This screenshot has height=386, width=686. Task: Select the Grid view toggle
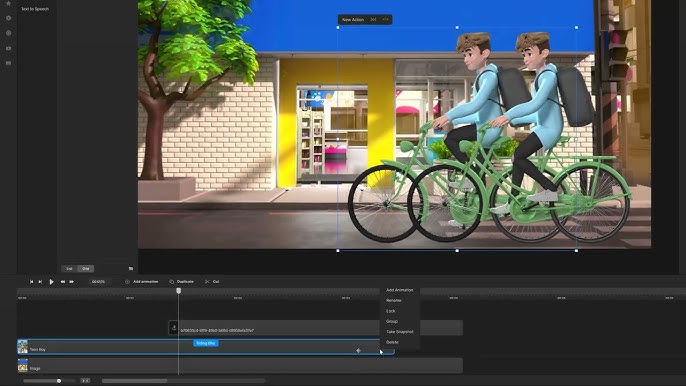[x=86, y=269]
